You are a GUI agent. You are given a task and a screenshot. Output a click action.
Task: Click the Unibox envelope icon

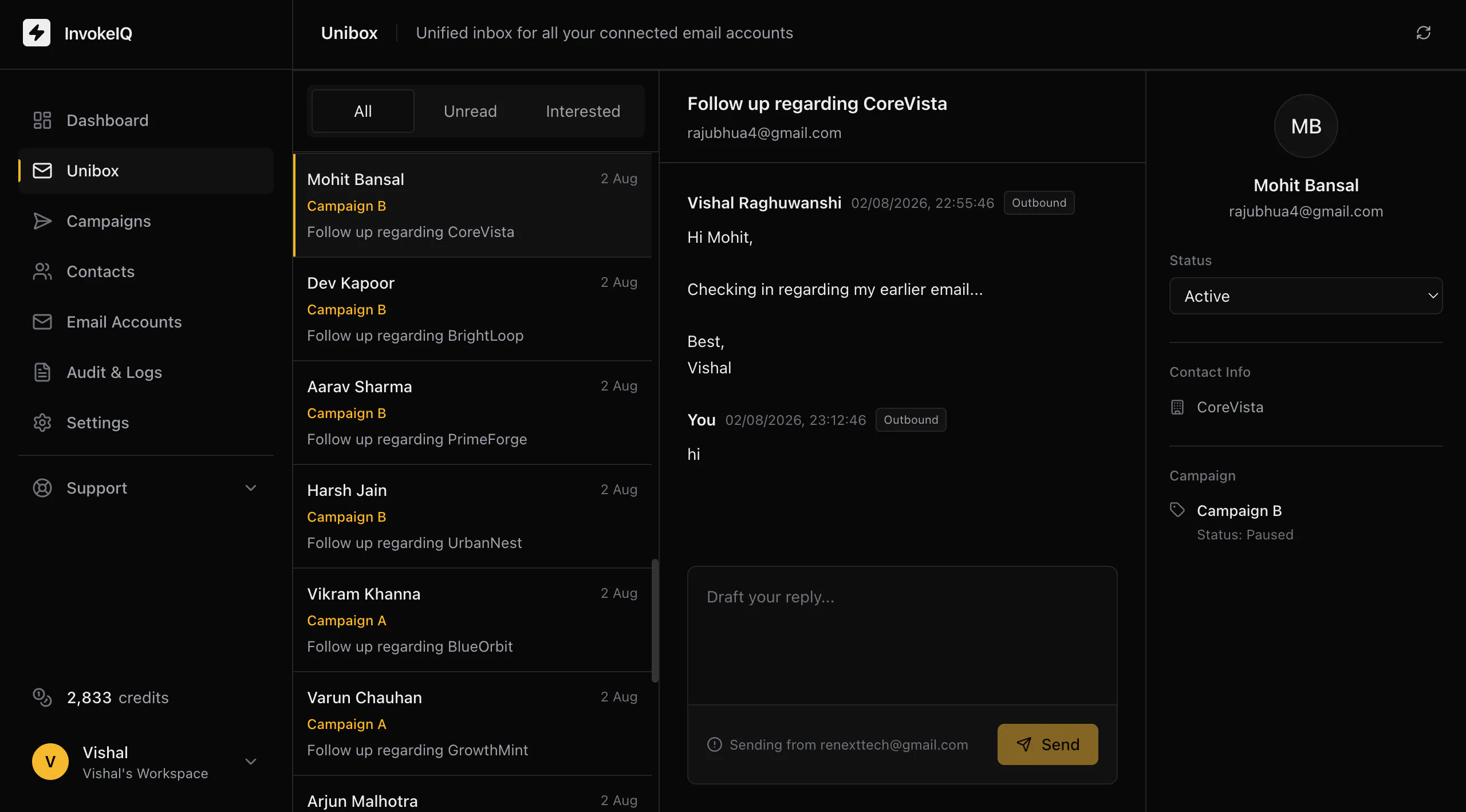click(x=42, y=171)
